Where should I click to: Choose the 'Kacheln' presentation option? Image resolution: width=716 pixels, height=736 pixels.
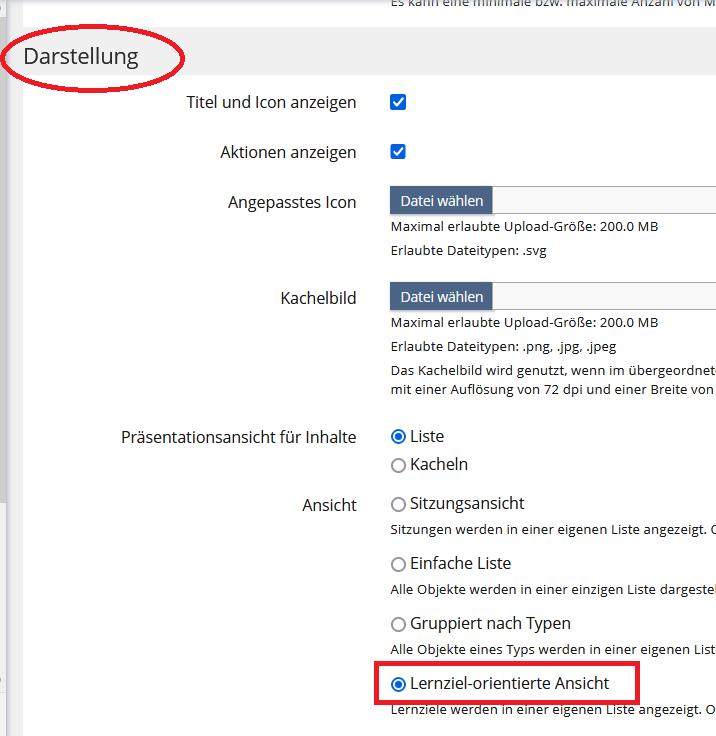tap(399, 465)
